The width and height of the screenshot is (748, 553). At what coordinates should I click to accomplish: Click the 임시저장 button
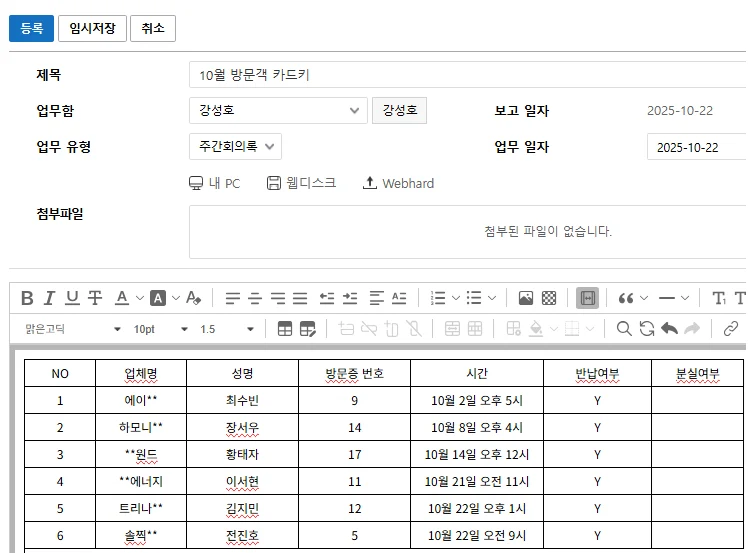pyautogui.click(x=92, y=29)
